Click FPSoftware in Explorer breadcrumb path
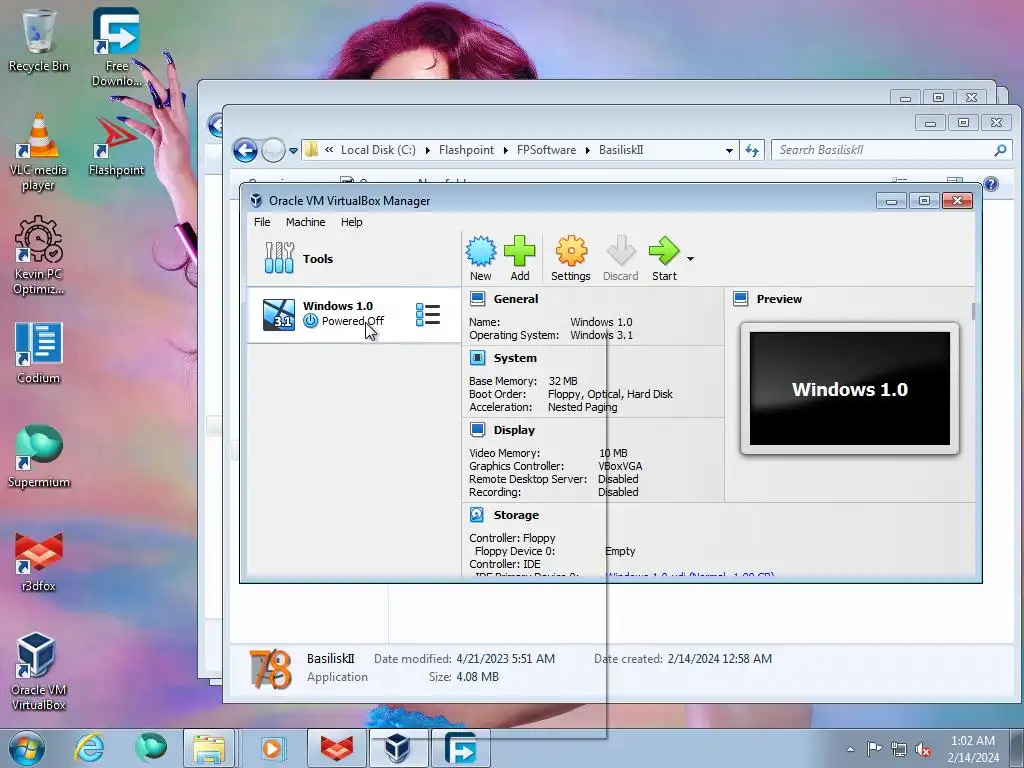 click(x=547, y=150)
